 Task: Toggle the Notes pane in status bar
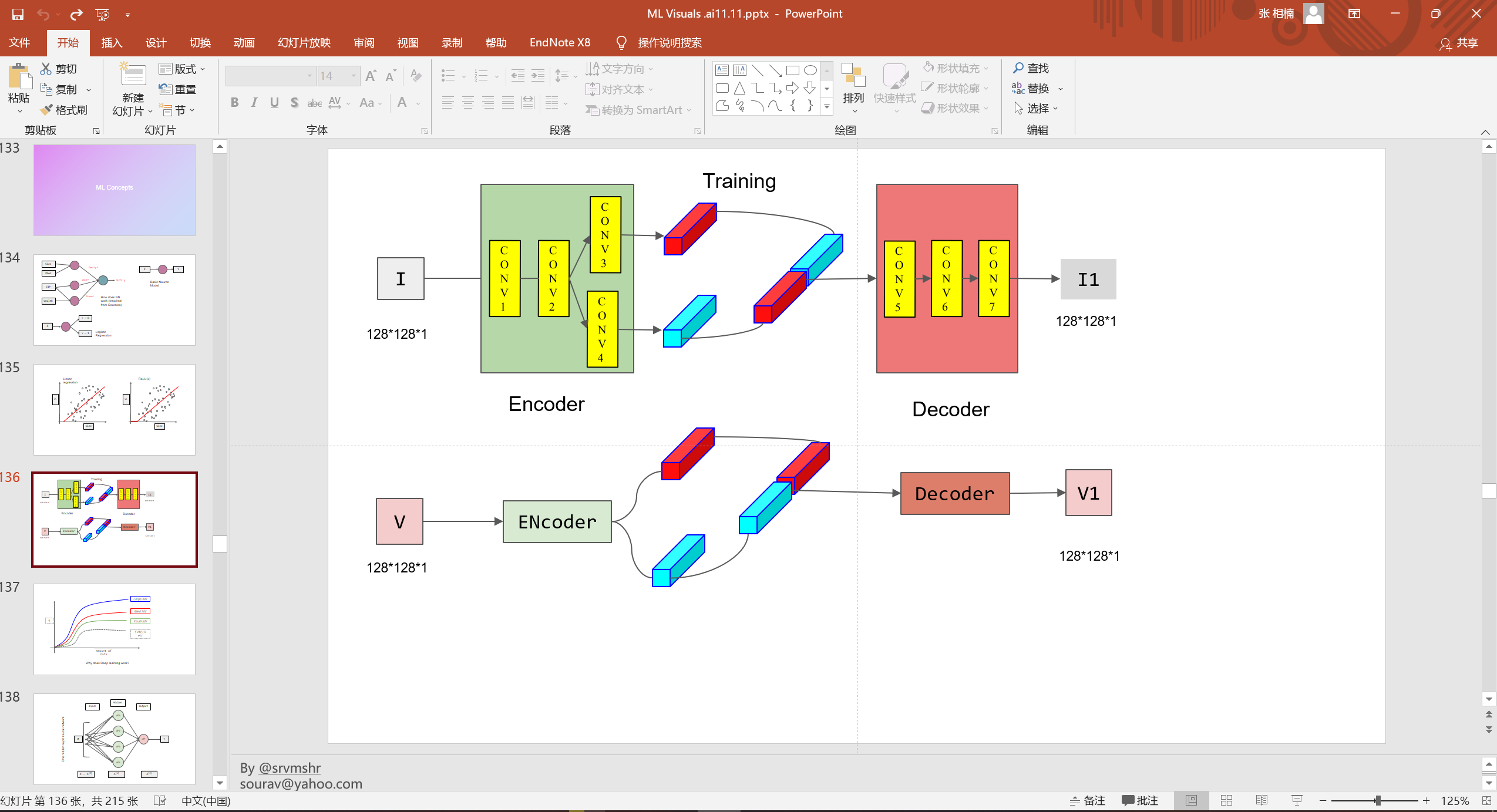(1088, 800)
